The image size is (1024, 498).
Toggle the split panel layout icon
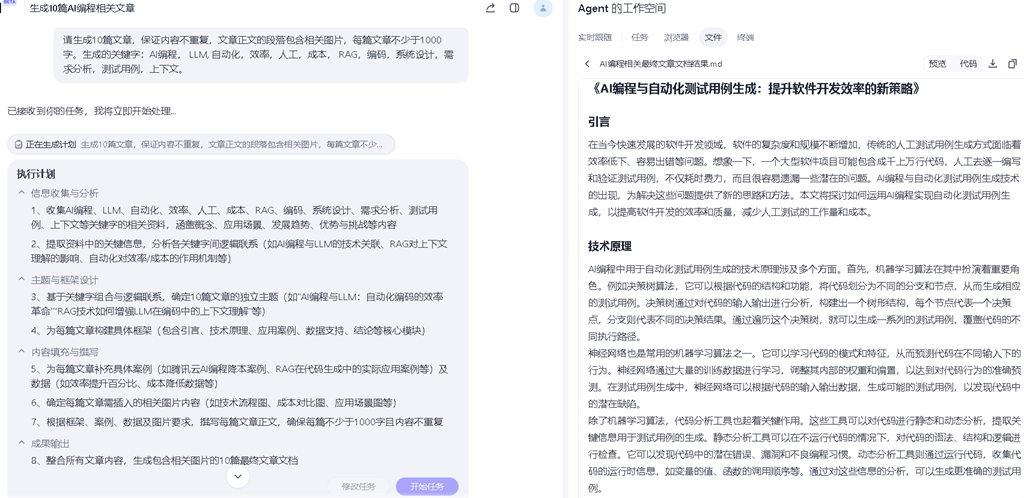pos(515,8)
